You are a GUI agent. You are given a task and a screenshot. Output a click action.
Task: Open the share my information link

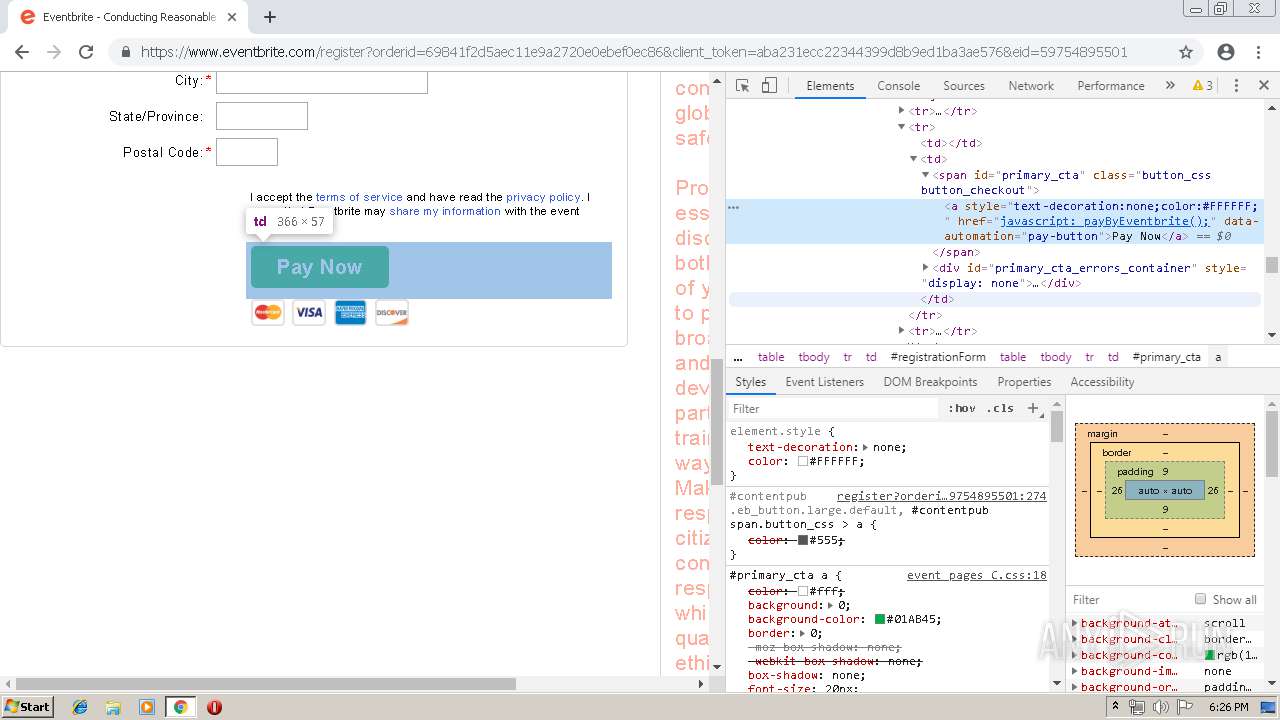[445, 211]
